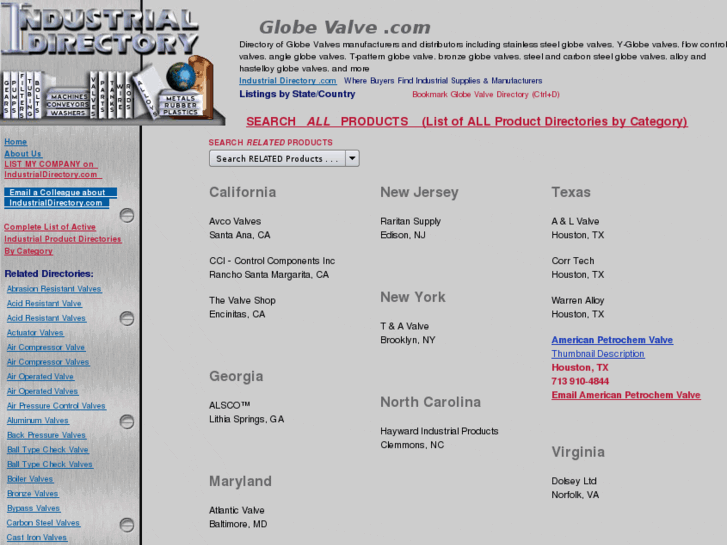Open Ball Type Check Valve directory
This screenshot has height=545, width=727.
pos(48,449)
